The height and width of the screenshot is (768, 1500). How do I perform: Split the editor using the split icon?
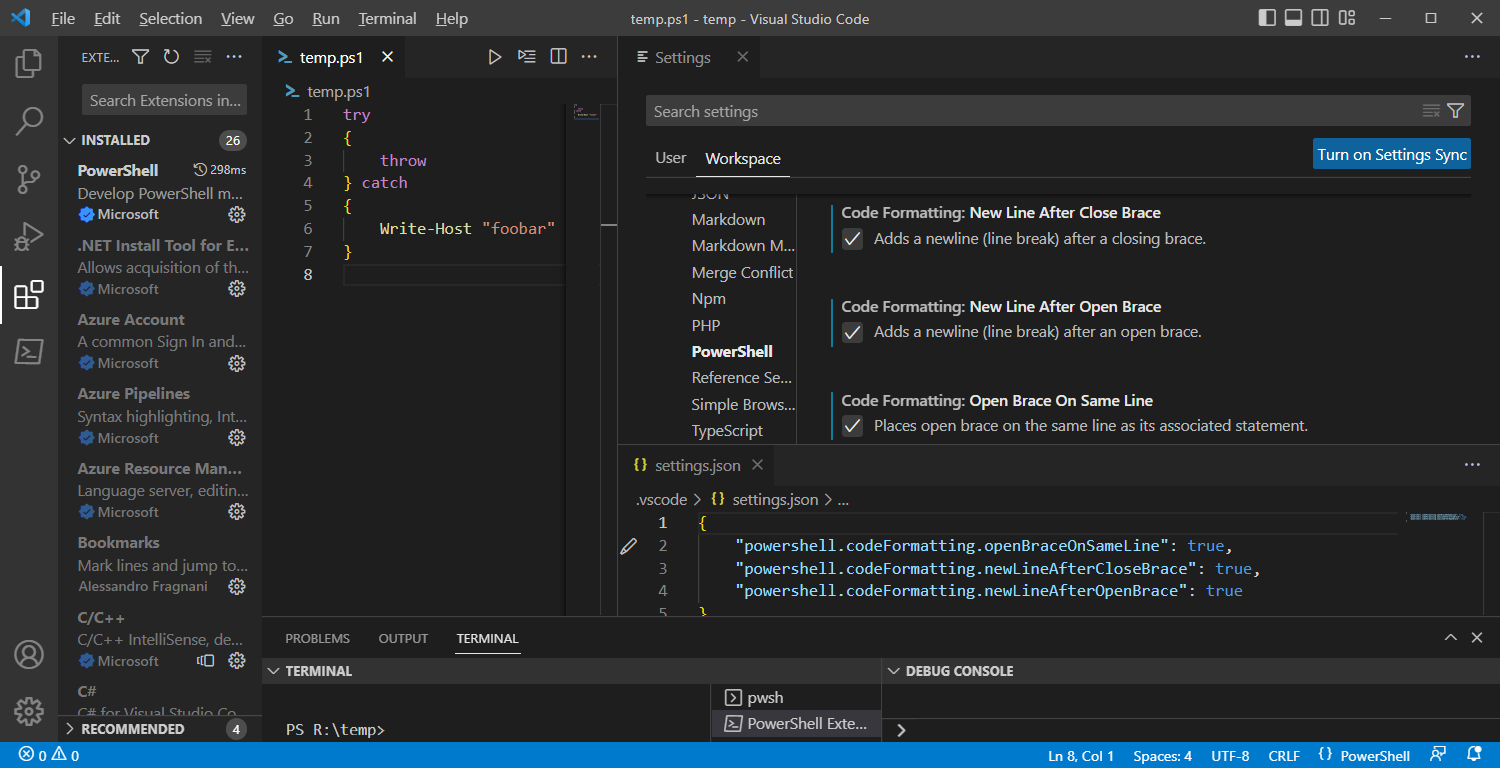coord(558,56)
